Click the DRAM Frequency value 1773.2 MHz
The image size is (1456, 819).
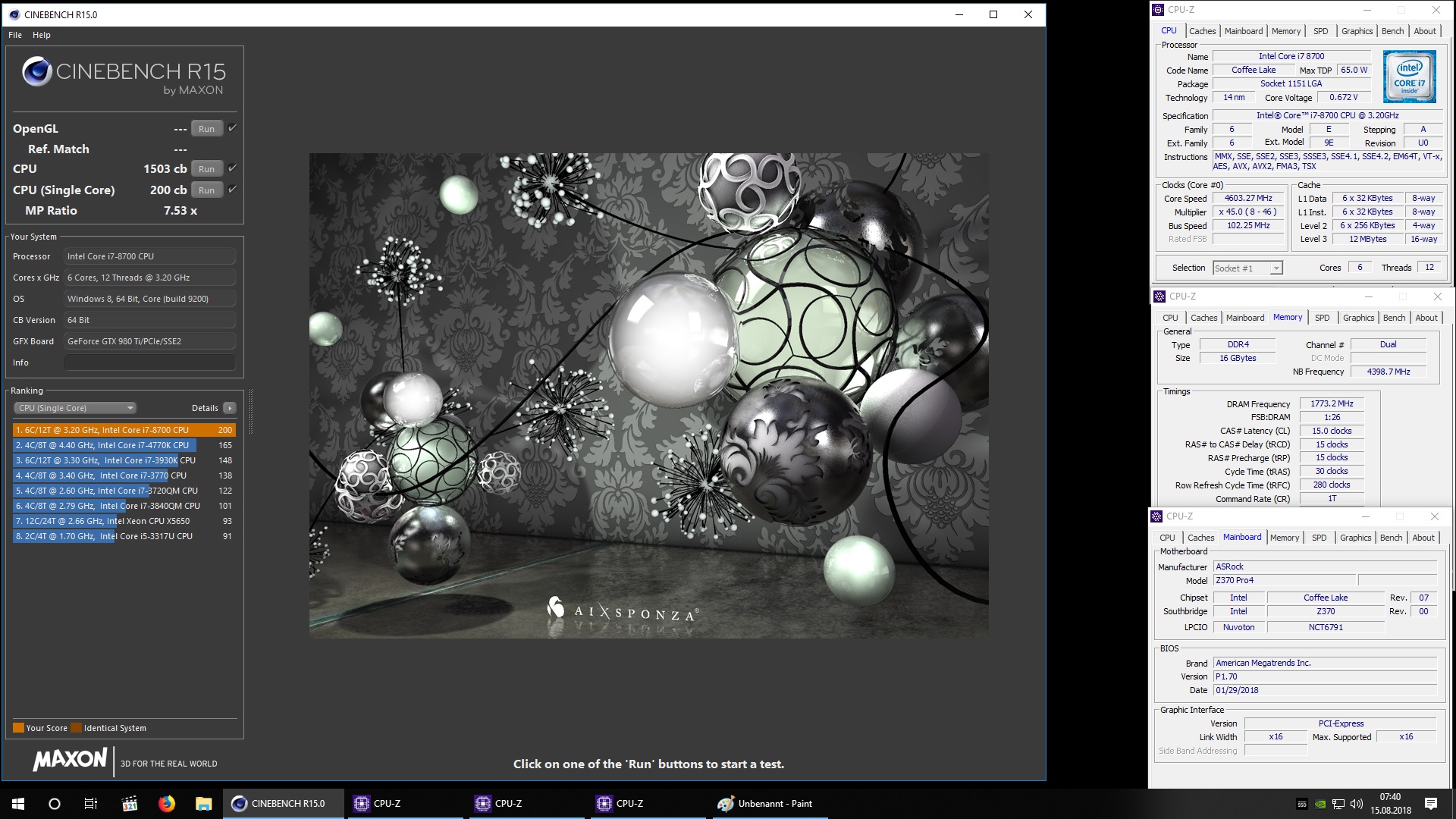point(1332,403)
